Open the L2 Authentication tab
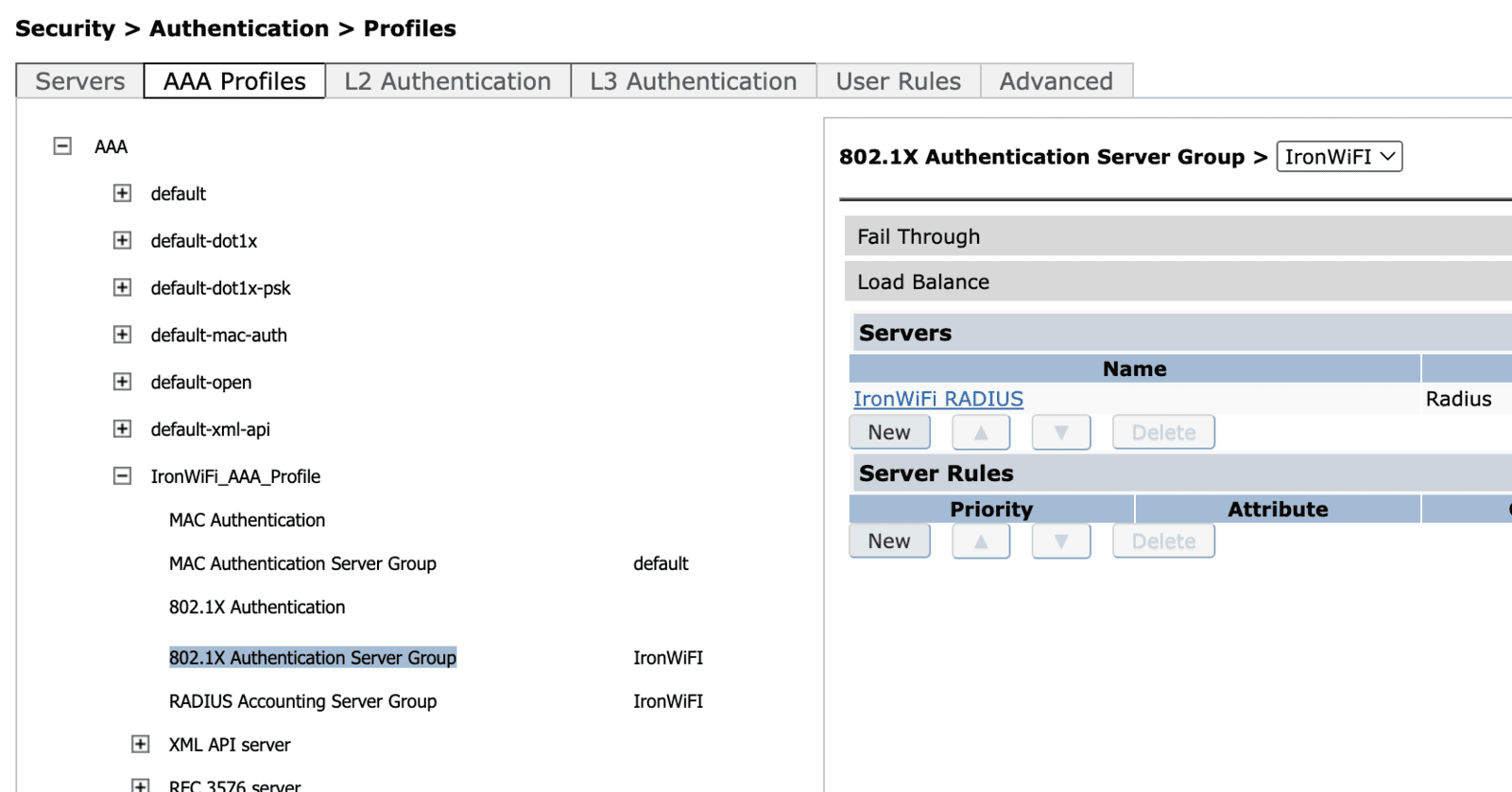Image resolution: width=1512 pixels, height=792 pixels. 447,81
